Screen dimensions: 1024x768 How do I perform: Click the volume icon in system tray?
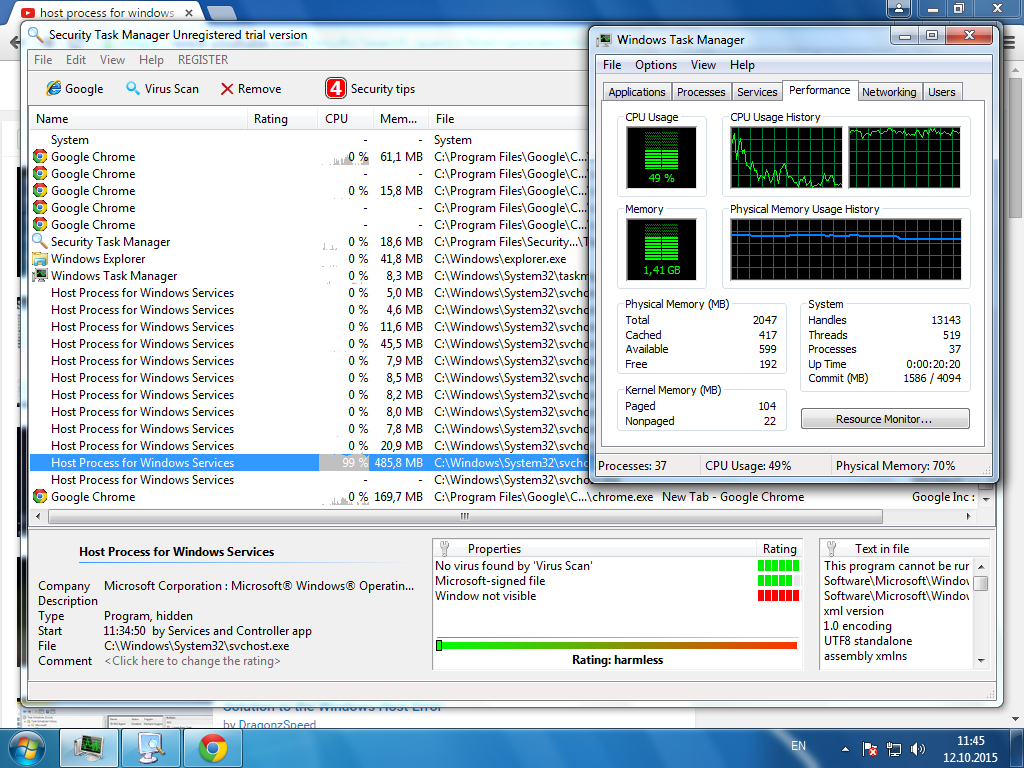[918, 749]
